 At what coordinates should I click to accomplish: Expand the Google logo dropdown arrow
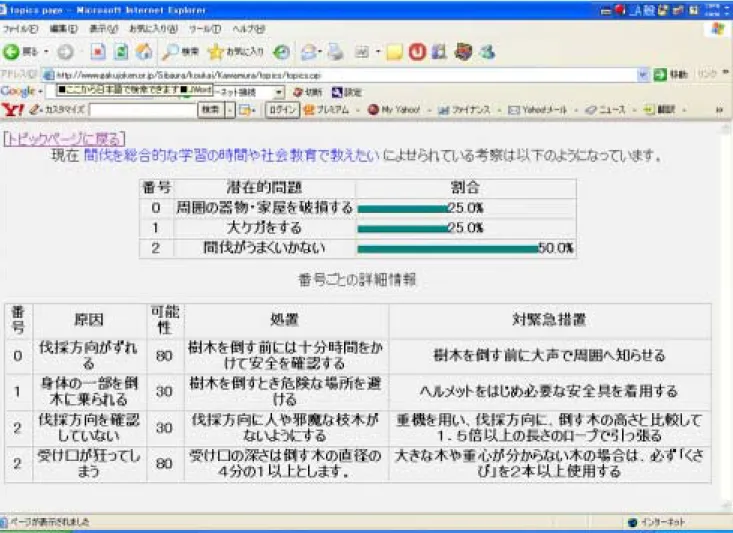click(40, 92)
